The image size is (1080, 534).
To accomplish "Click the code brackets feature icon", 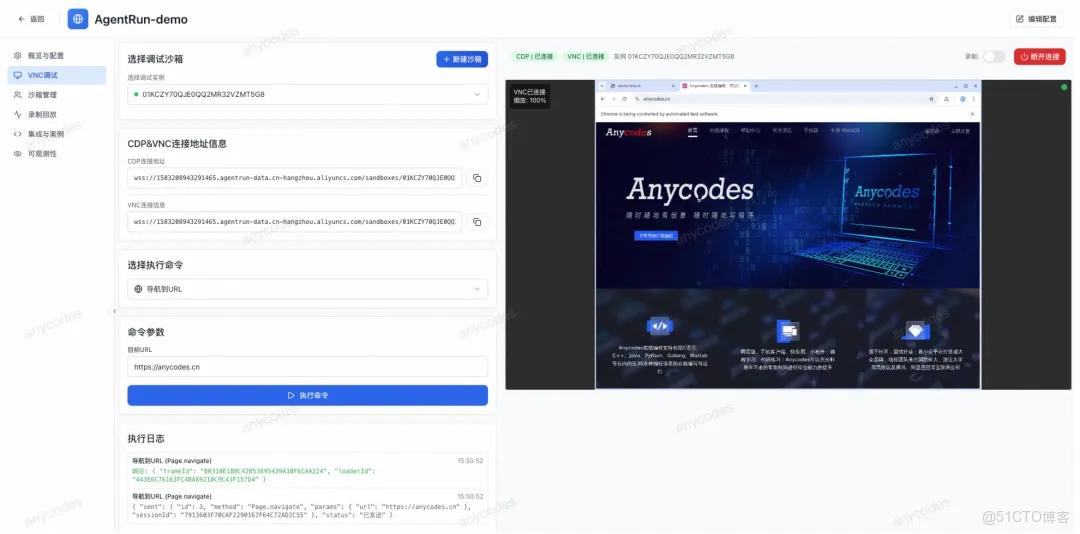I will (x=660, y=327).
